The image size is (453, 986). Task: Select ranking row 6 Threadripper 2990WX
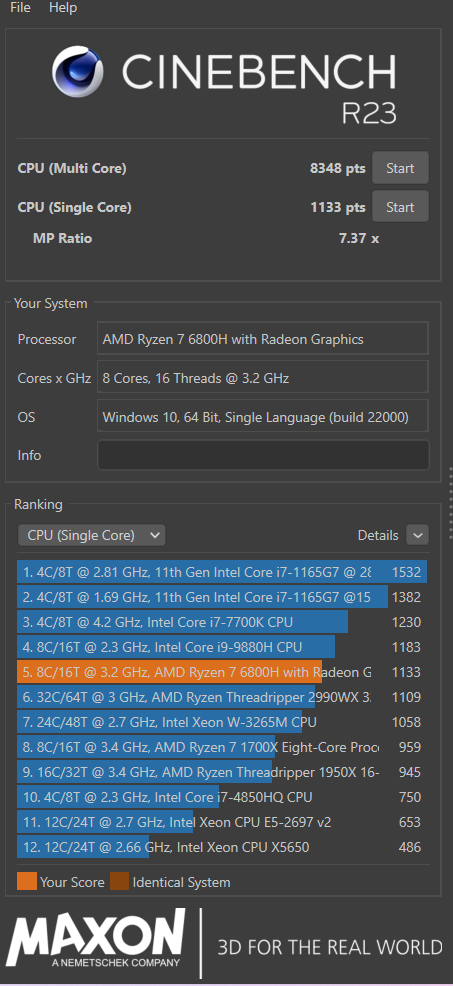coord(222,697)
